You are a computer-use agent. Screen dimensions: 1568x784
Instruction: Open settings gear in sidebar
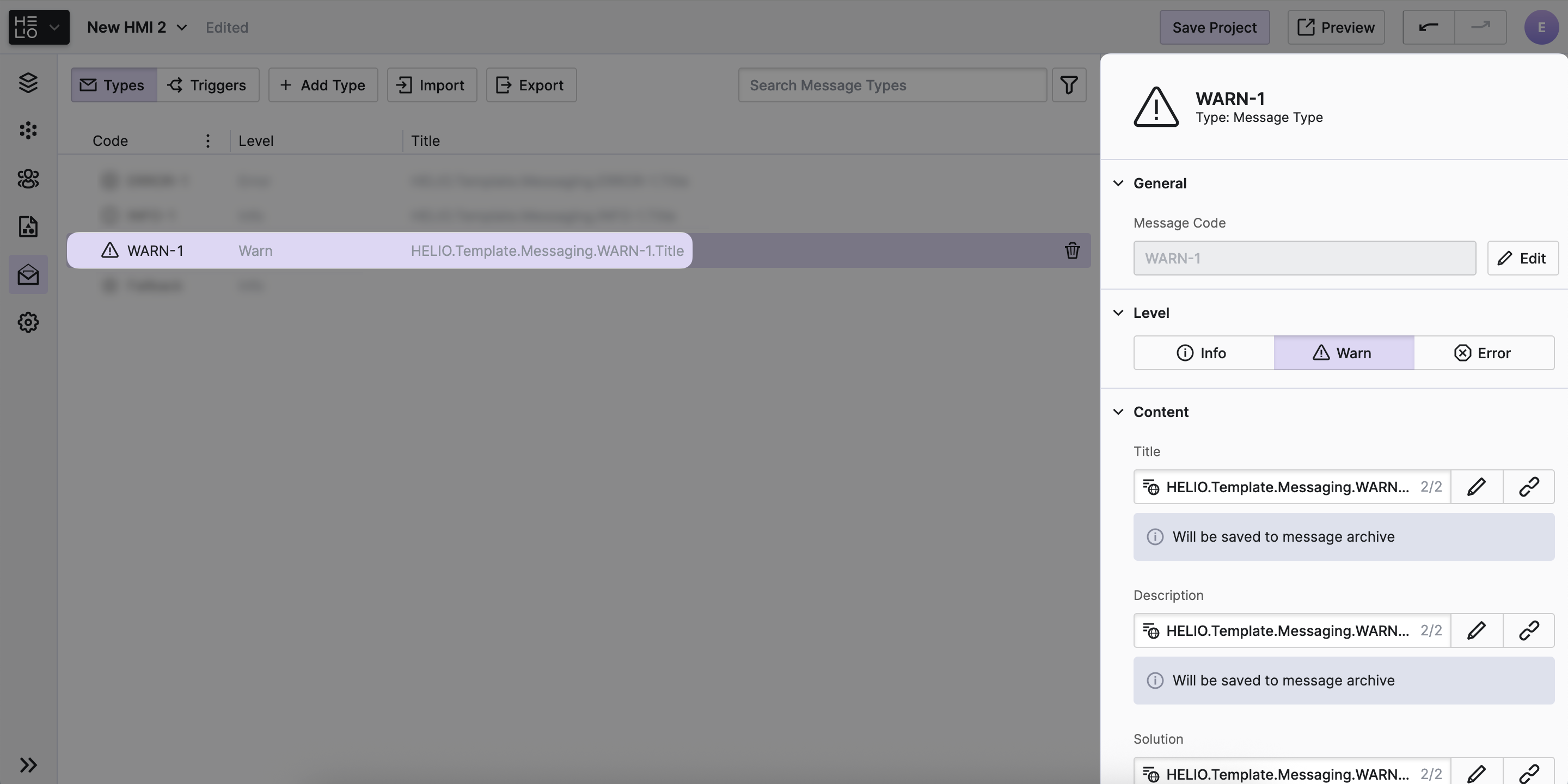[x=28, y=322]
